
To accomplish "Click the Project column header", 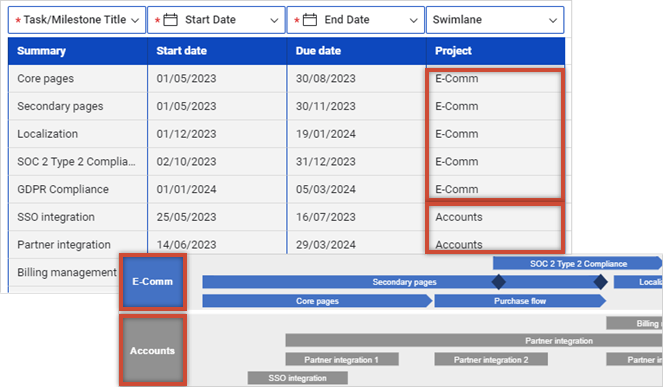I will click(496, 51).
